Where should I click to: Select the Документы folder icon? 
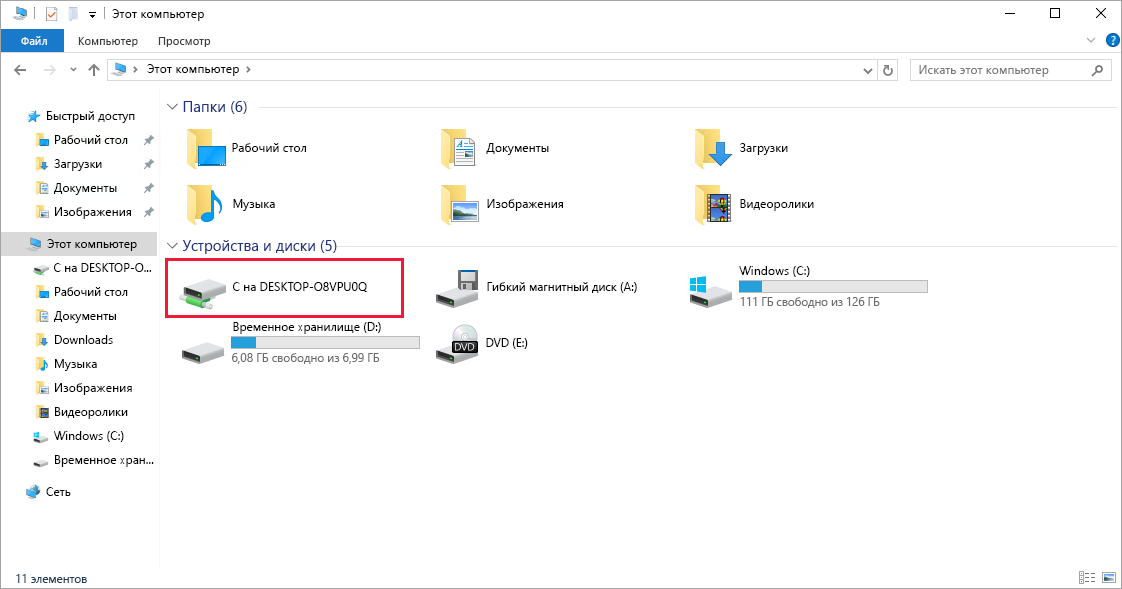(x=458, y=148)
